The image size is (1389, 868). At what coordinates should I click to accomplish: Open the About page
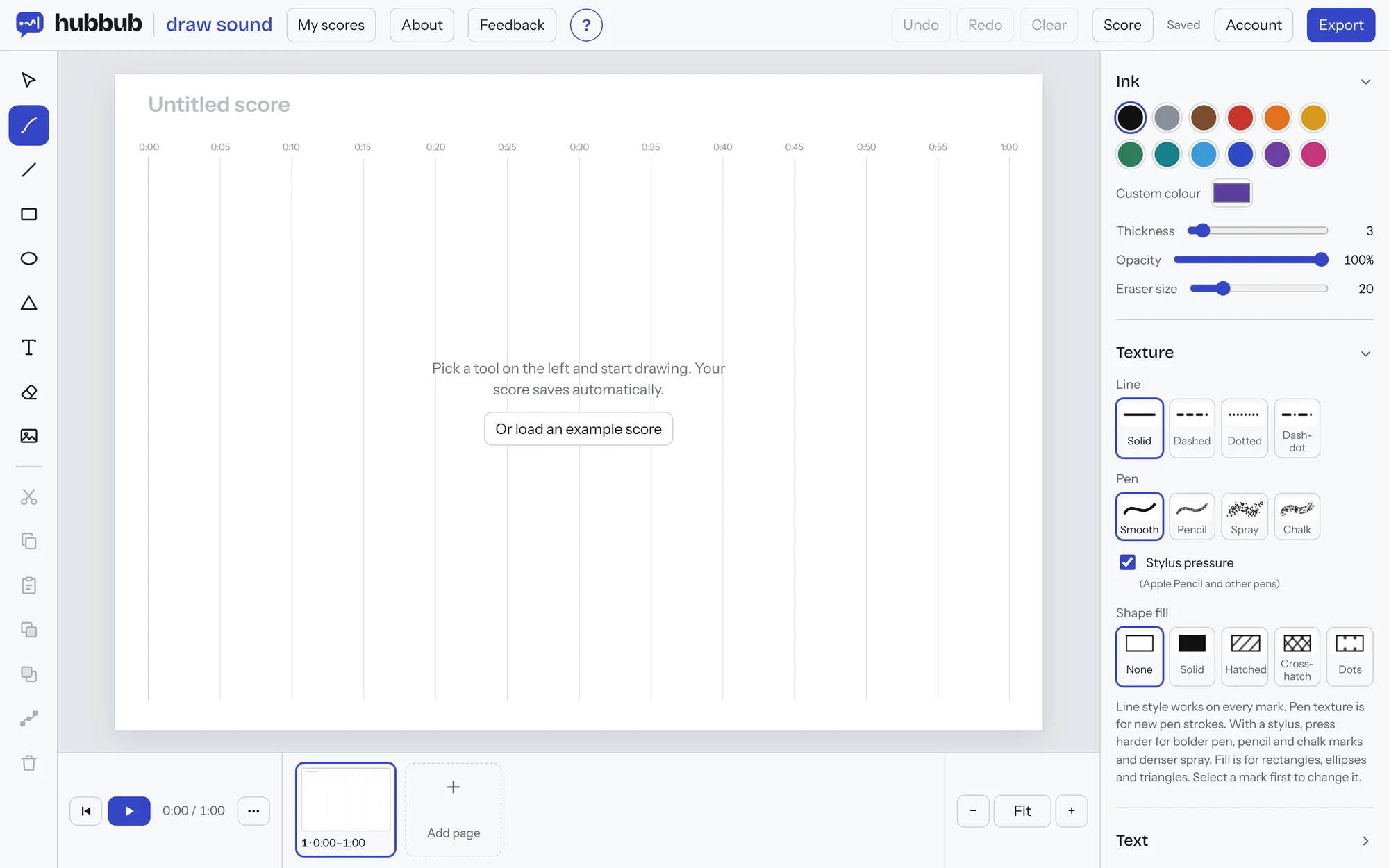tap(422, 25)
